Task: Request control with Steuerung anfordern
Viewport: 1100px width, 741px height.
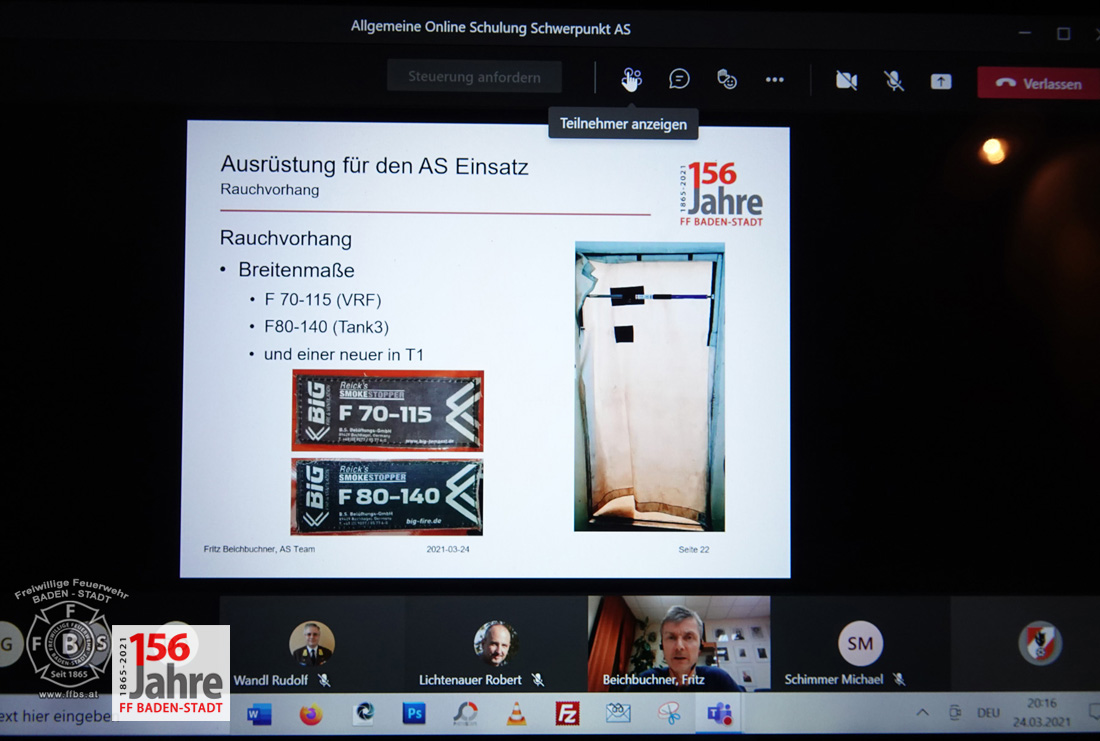Action: pos(474,76)
